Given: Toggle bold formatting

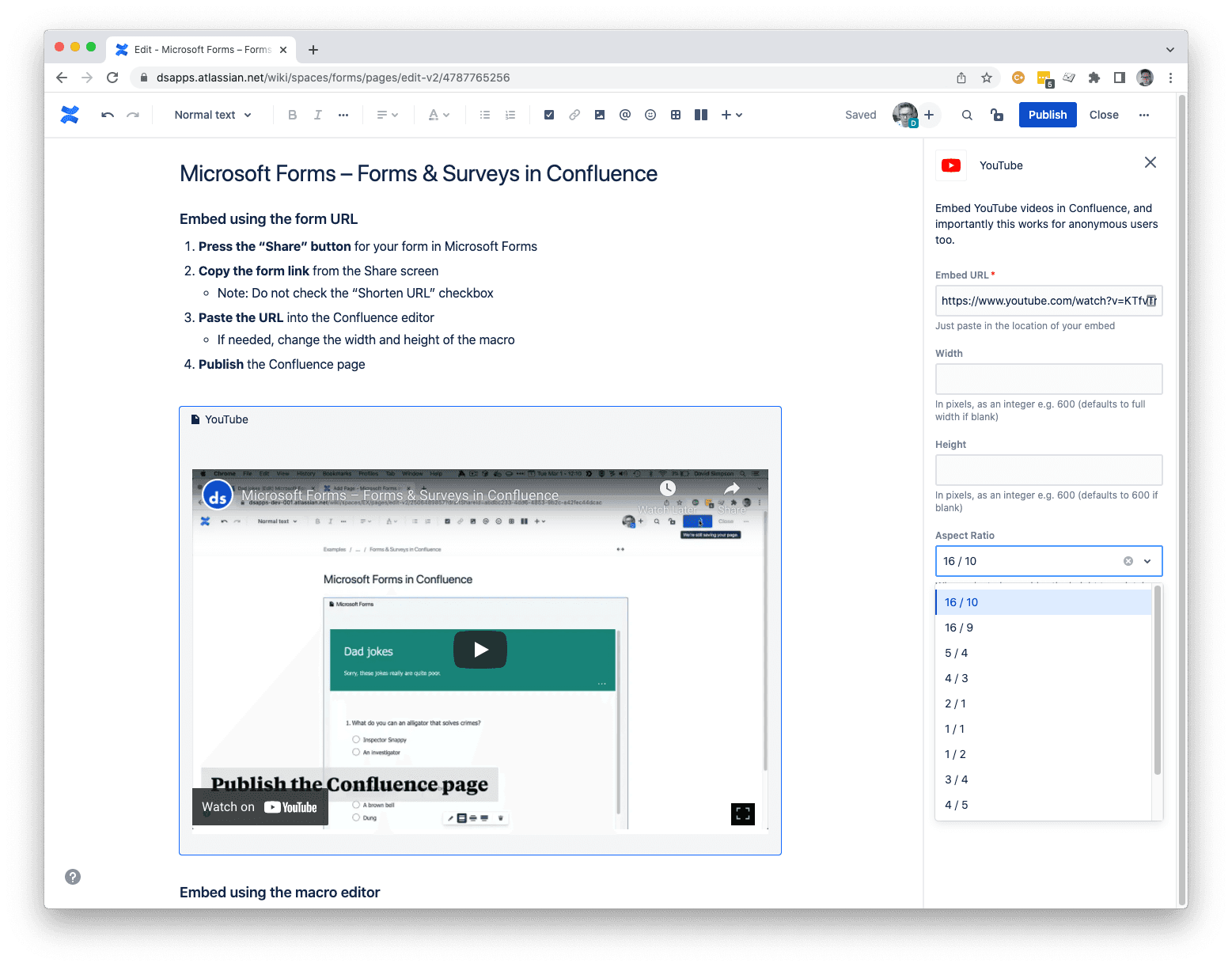Looking at the screenshot, I should point(293,115).
